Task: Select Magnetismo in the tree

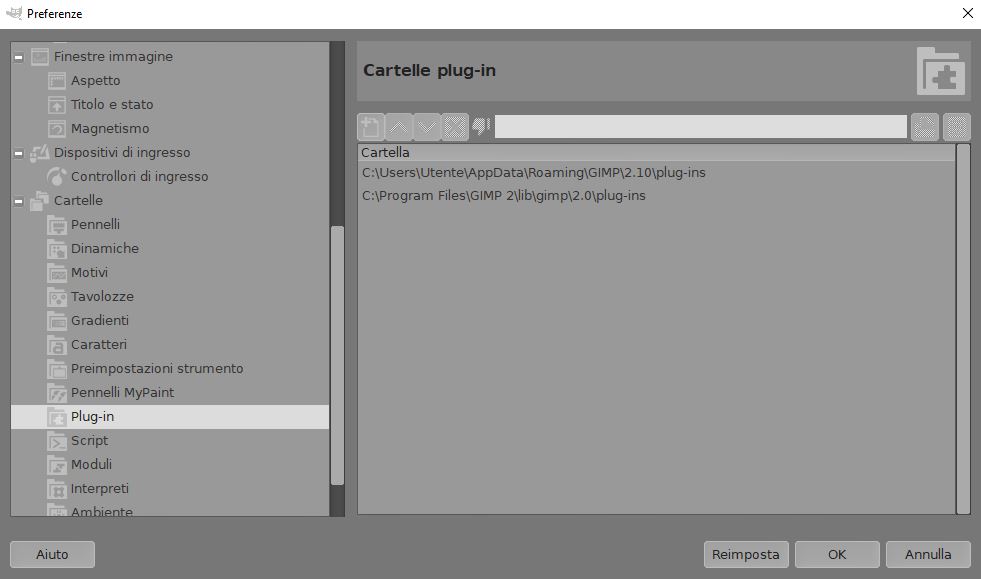Action: [110, 128]
